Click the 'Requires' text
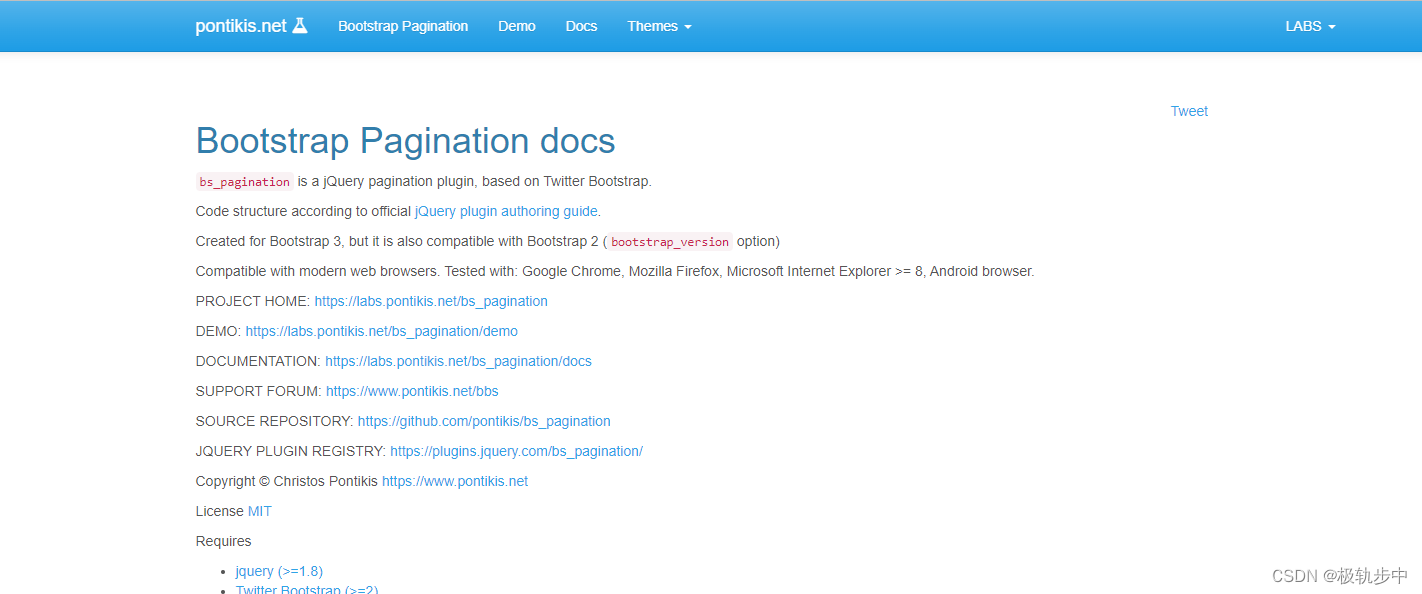The width and height of the screenshot is (1422, 594). pos(224,541)
